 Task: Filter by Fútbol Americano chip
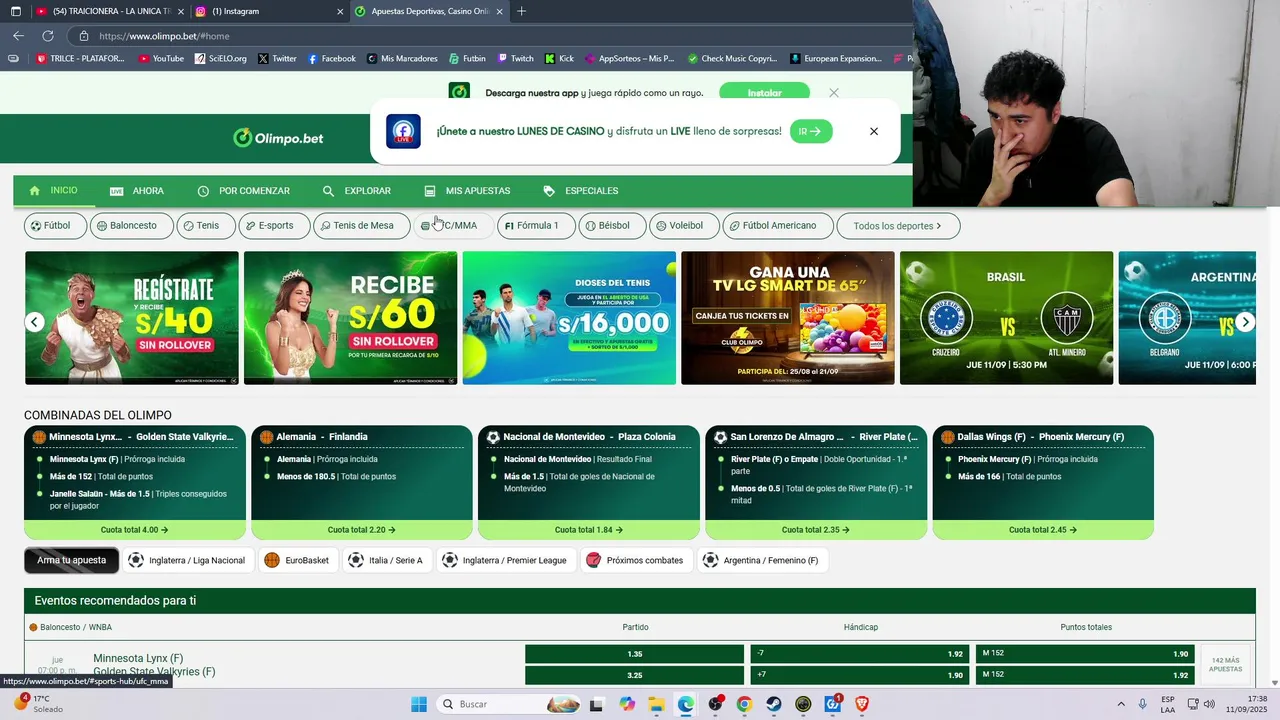click(777, 226)
